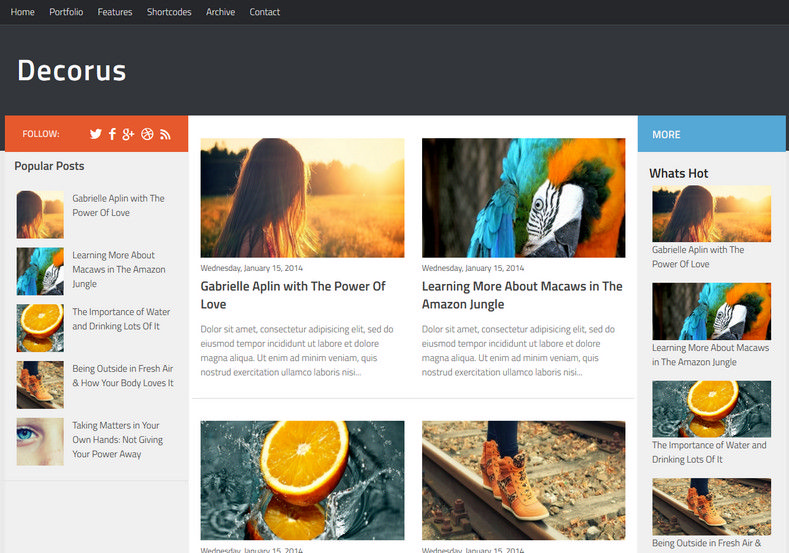This screenshot has width=789, height=553.
Task: Click the Whats Hot heading
Action: click(678, 174)
